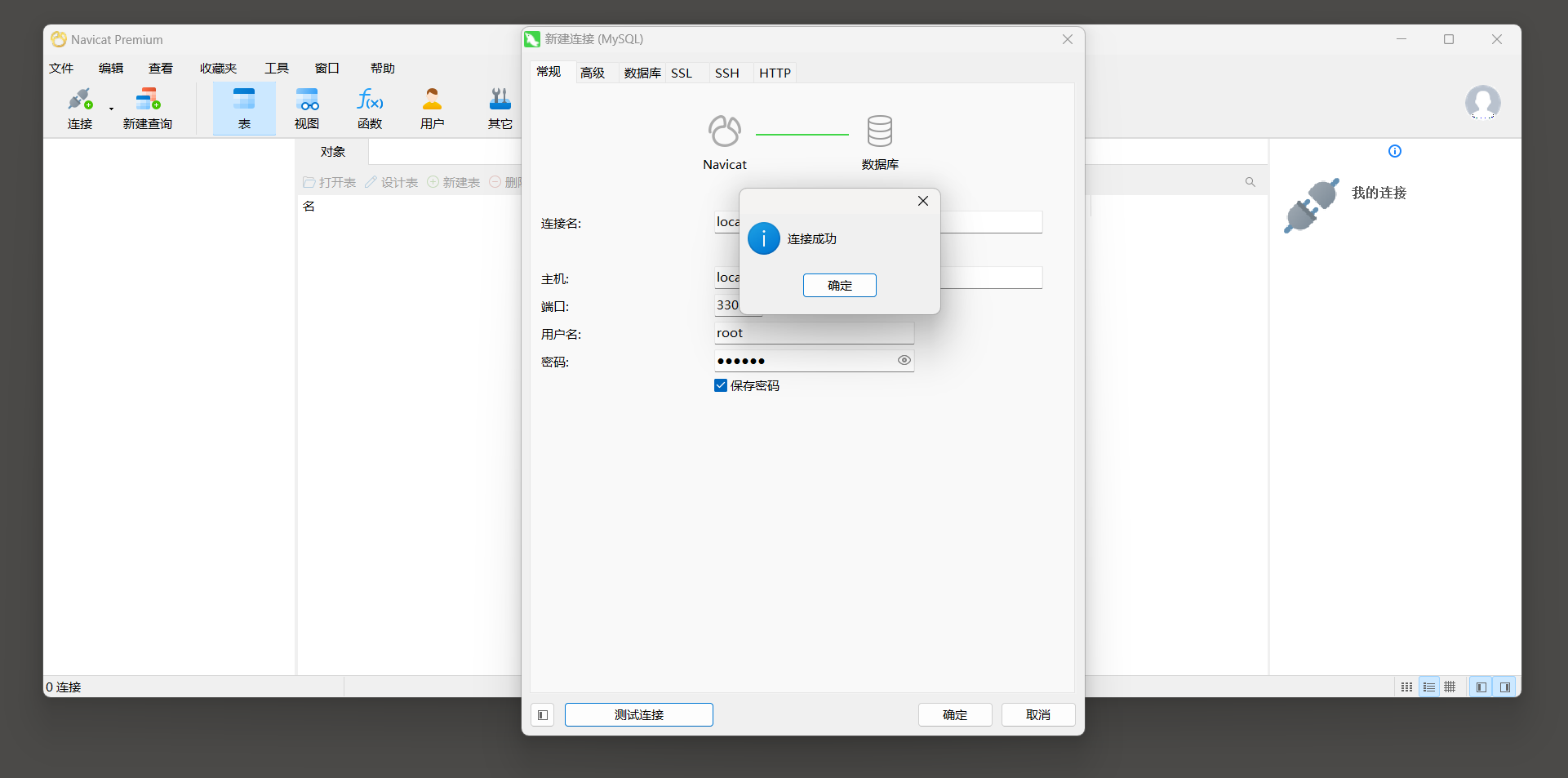
Task: Switch to small-grid view icon in status bar
Action: 1406,687
